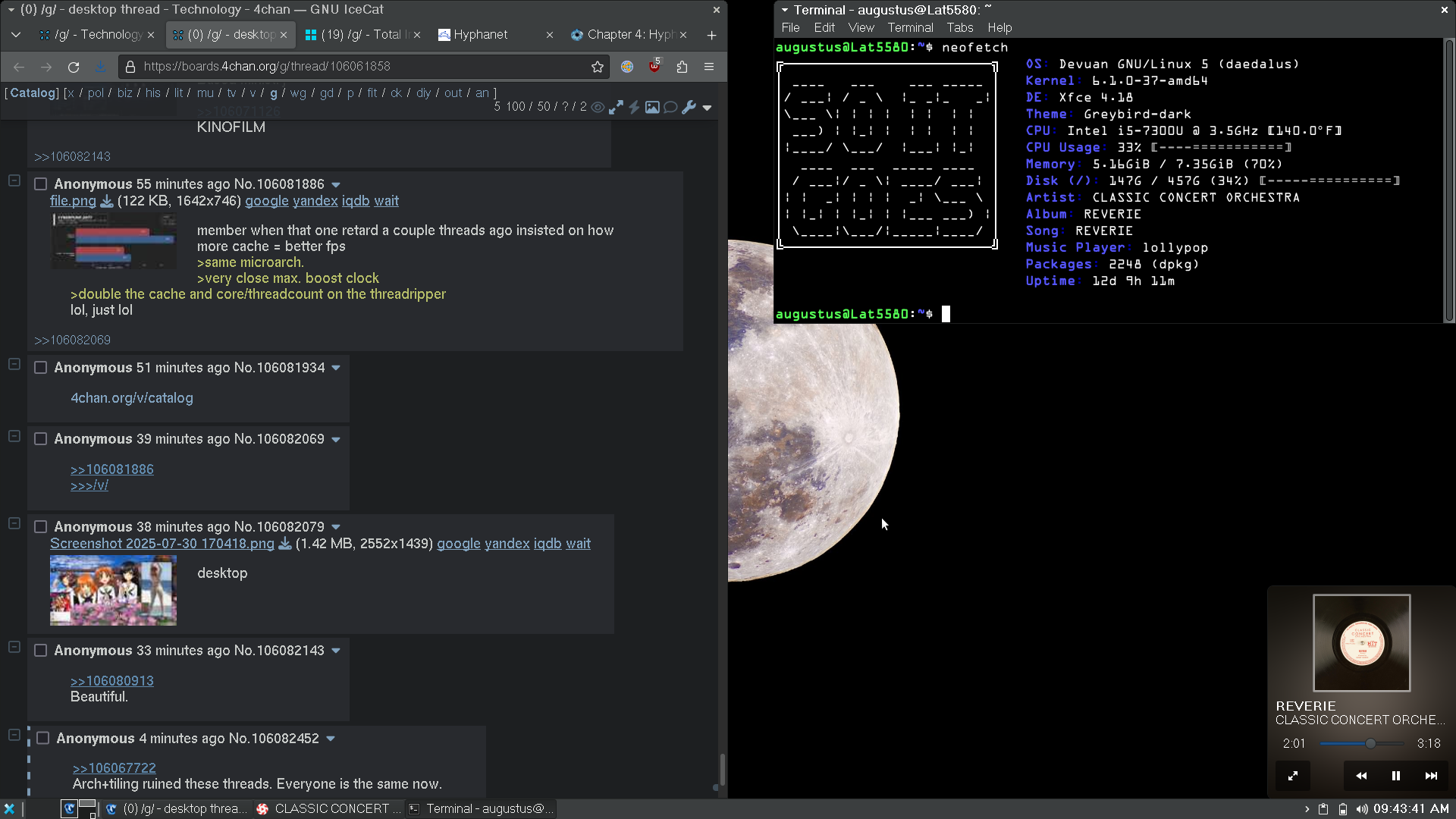Viewport: 1456px width, 819px height.
Task: Click the browser page vertical scrollbar
Action: pyautogui.click(x=722, y=770)
